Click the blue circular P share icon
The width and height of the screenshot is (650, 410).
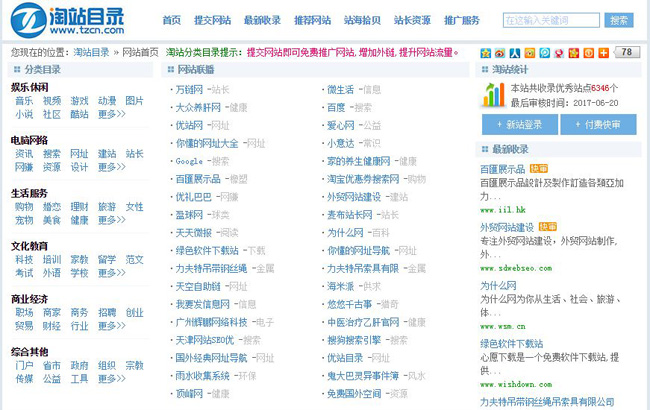click(544, 52)
